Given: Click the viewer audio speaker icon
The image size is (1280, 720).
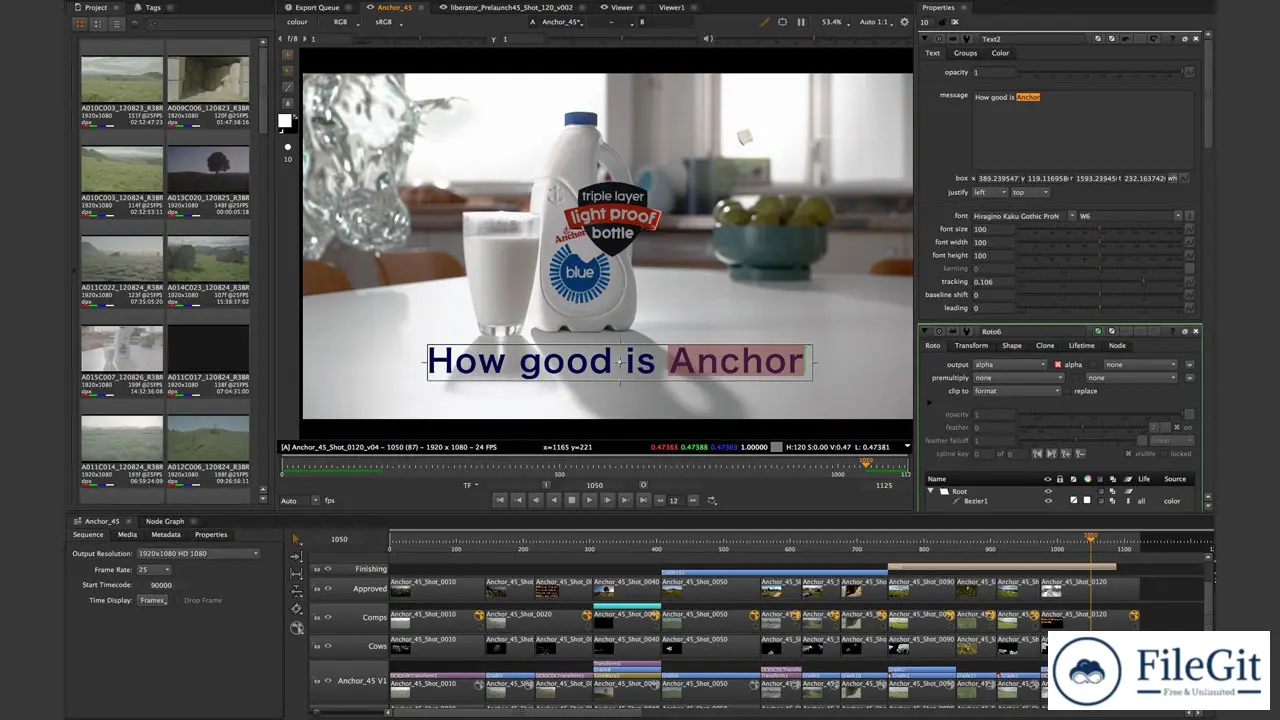Looking at the screenshot, I should (708, 38).
